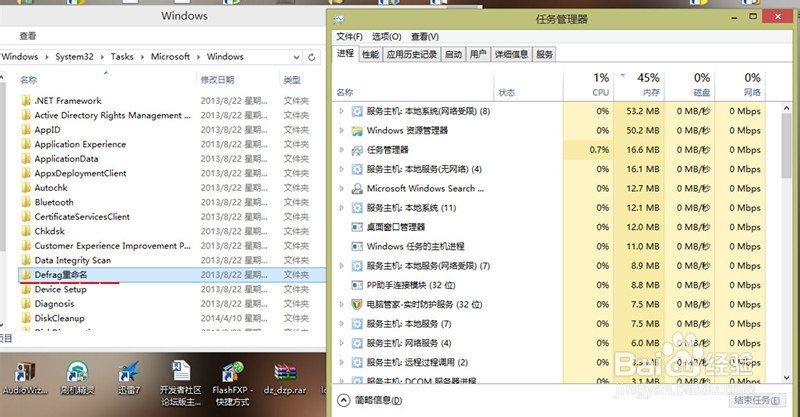Click the Microsoft breadcrumb in address bar

pyautogui.click(x=170, y=57)
